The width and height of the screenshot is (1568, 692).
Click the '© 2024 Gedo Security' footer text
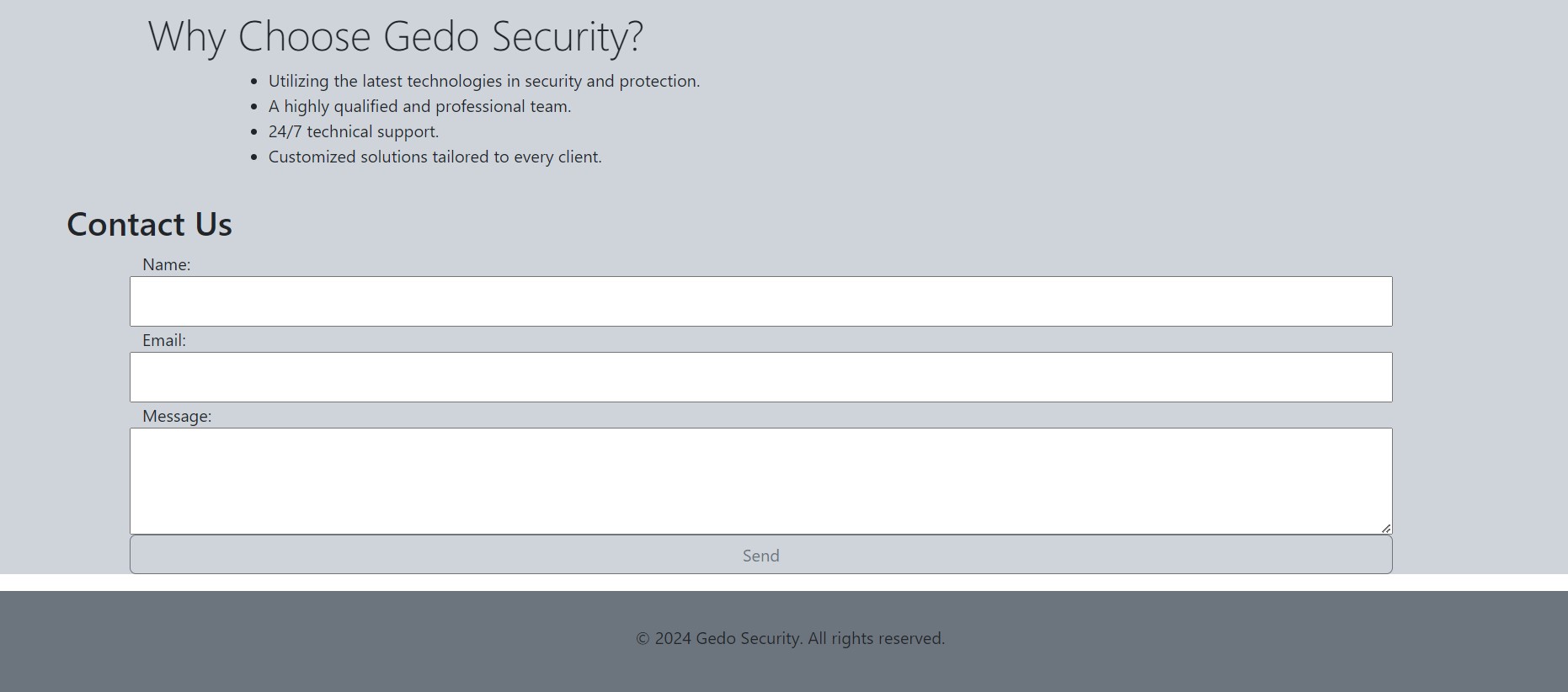pos(790,638)
